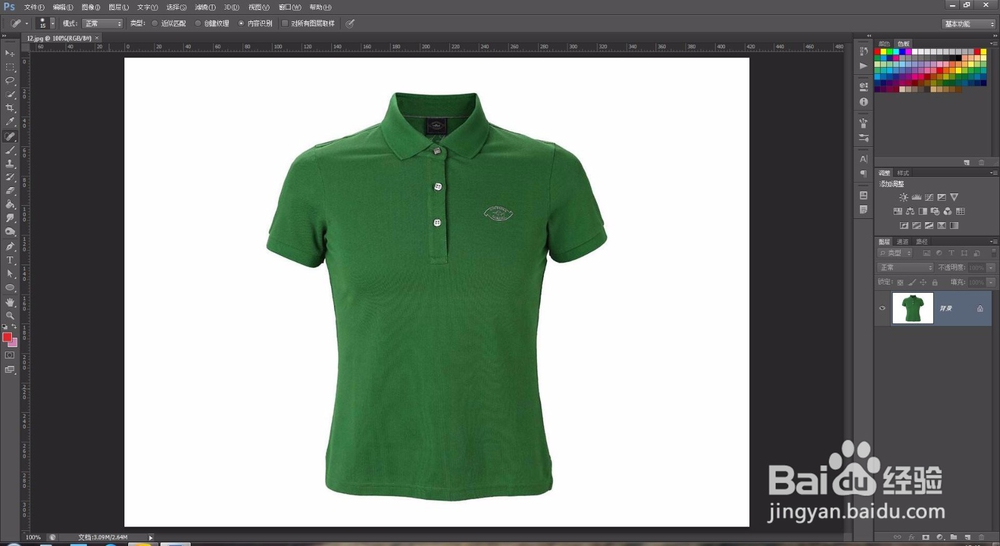Enable 对所有图层取样 checkbox
This screenshot has height=546, width=1000.
(285, 24)
